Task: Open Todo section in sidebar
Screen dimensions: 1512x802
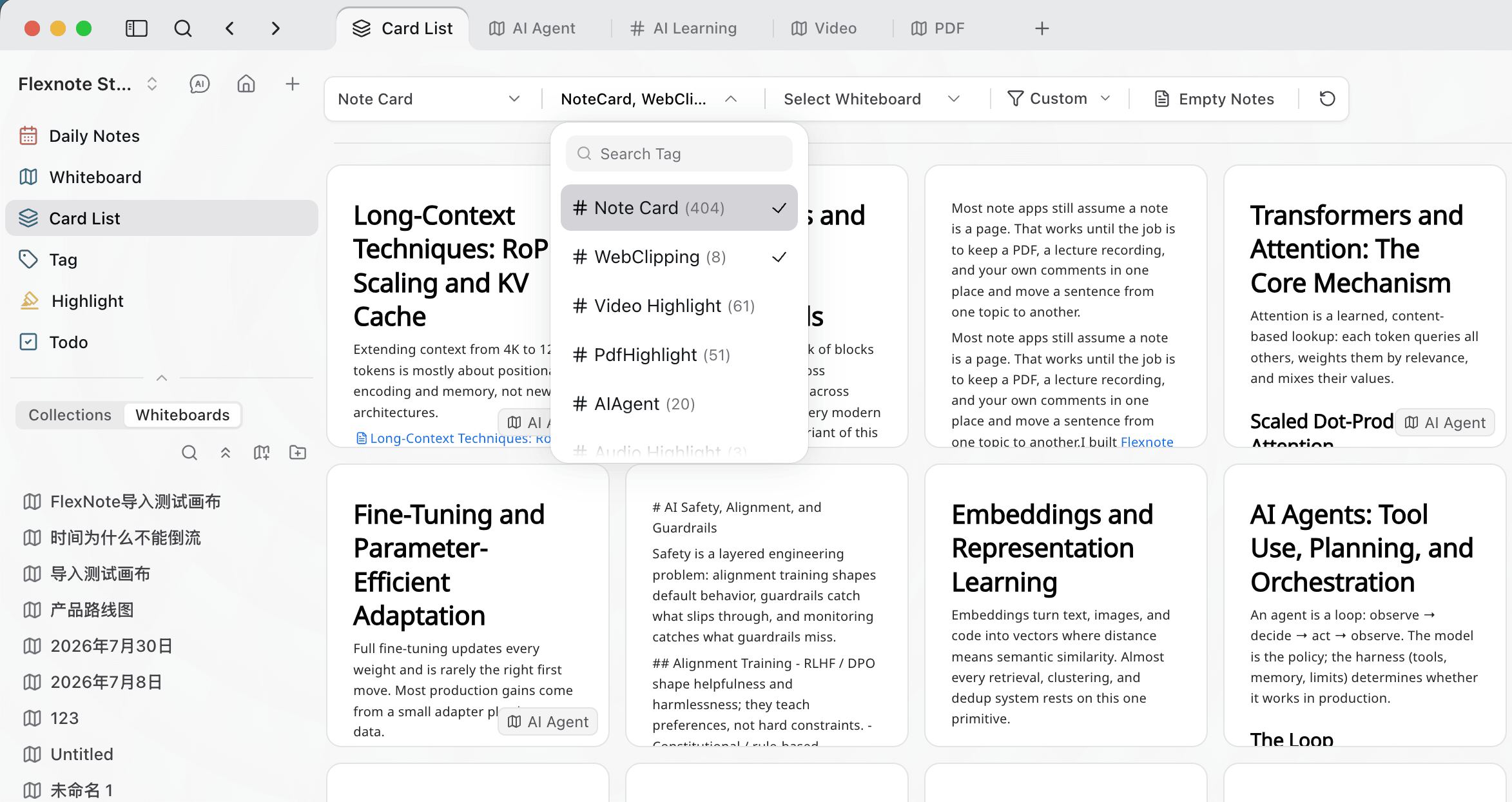Action: pyautogui.click(x=161, y=342)
